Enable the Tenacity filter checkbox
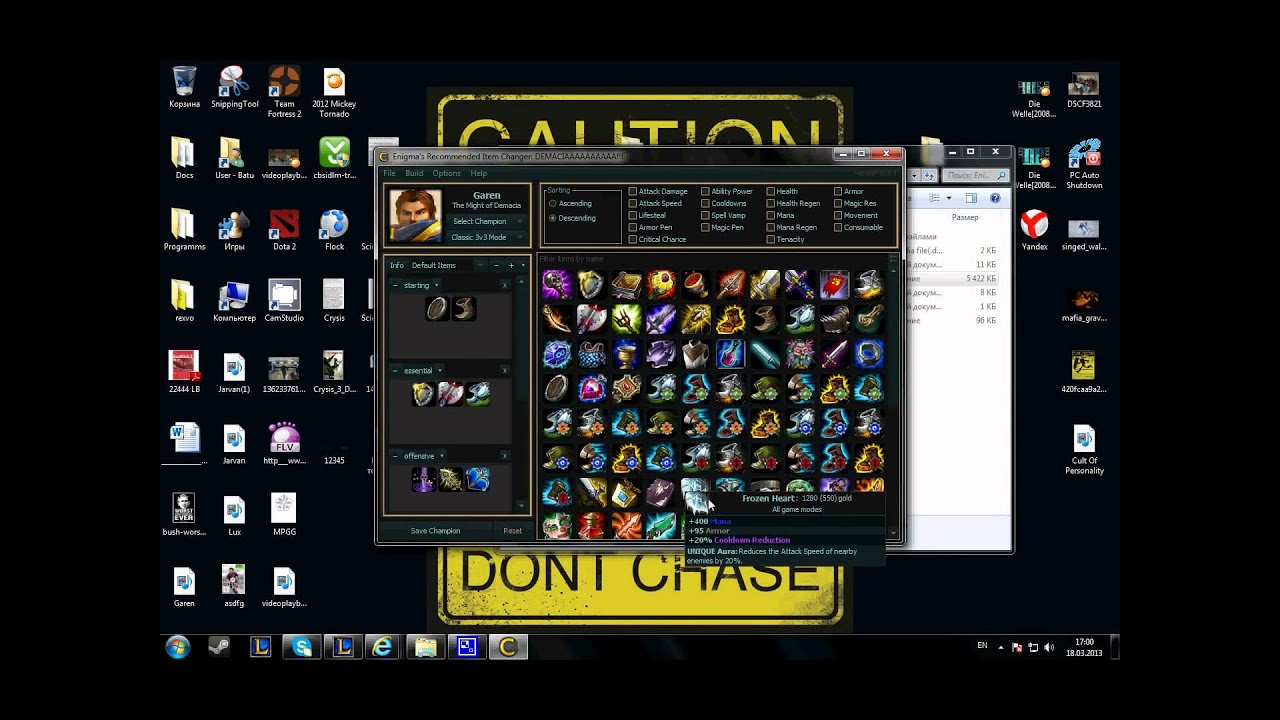 [771, 239]
